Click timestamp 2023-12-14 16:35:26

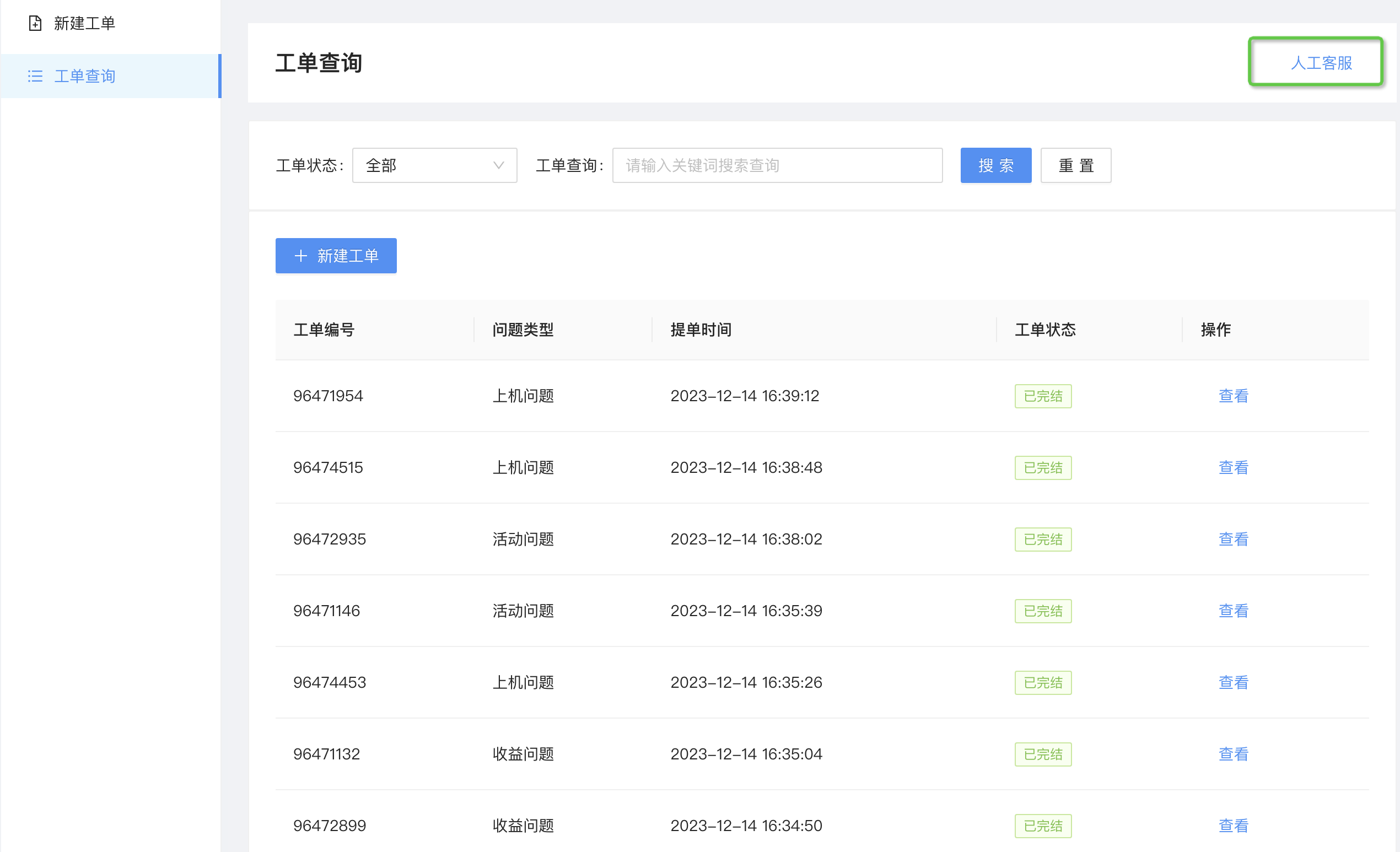pyautogui.click(x=746, y=682)
